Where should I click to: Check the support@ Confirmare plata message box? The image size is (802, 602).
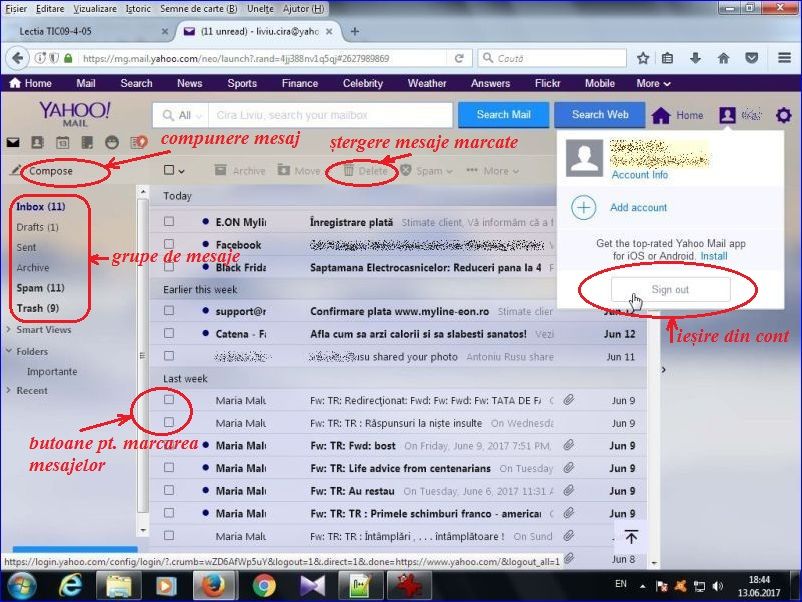[x=169, y=312]
